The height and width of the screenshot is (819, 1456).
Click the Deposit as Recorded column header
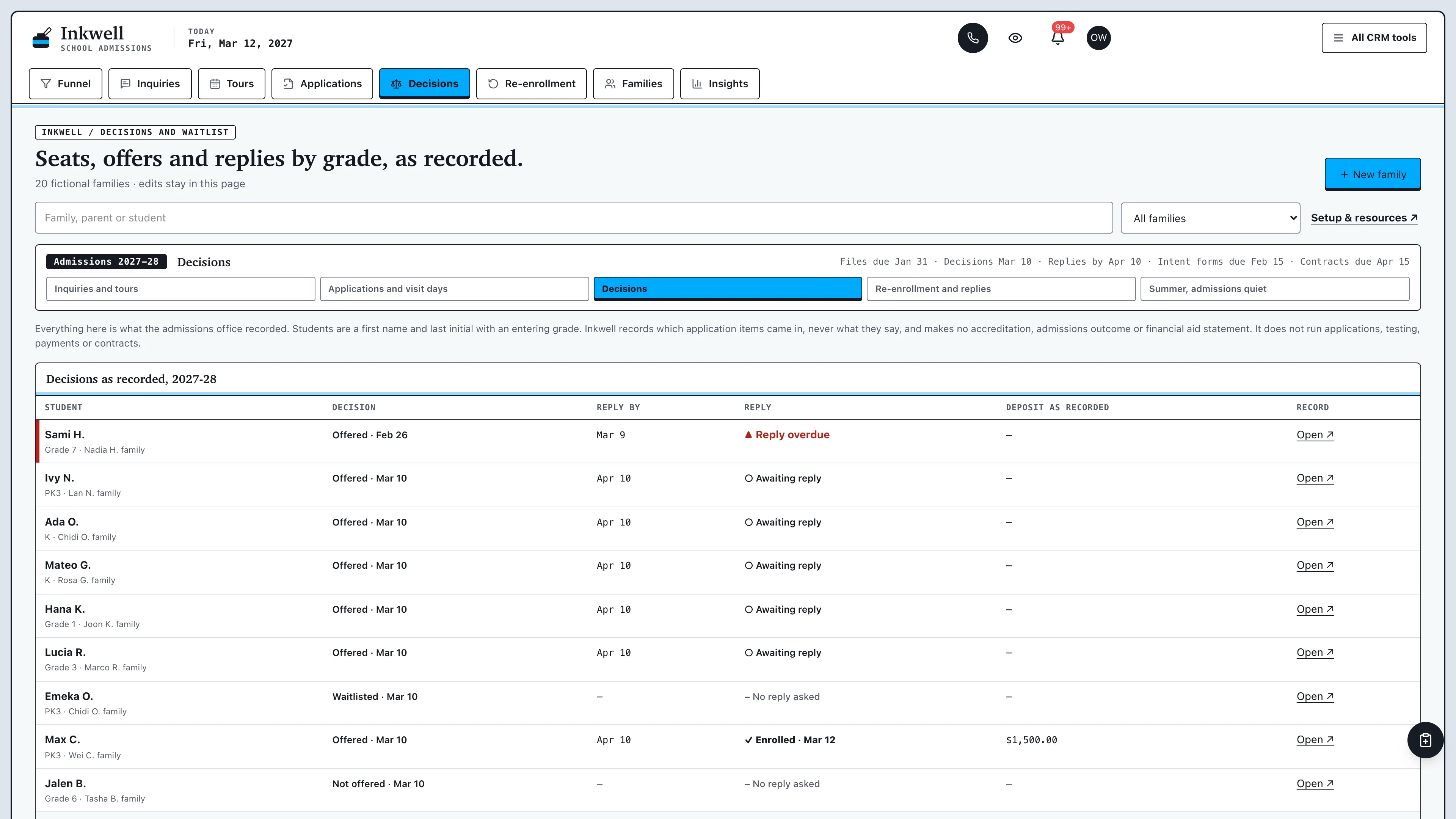pyautogui.click(x=1057, y=408)
